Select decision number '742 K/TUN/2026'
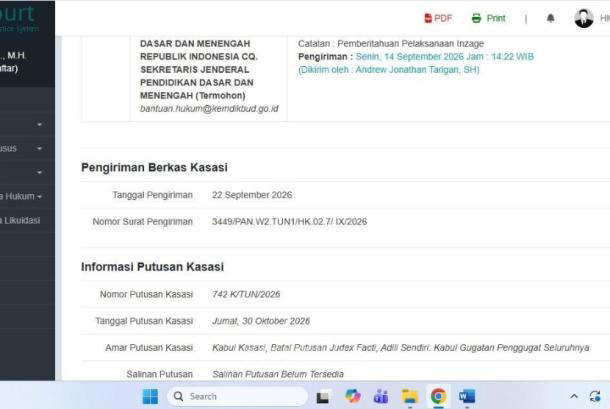 click(246, 295)
